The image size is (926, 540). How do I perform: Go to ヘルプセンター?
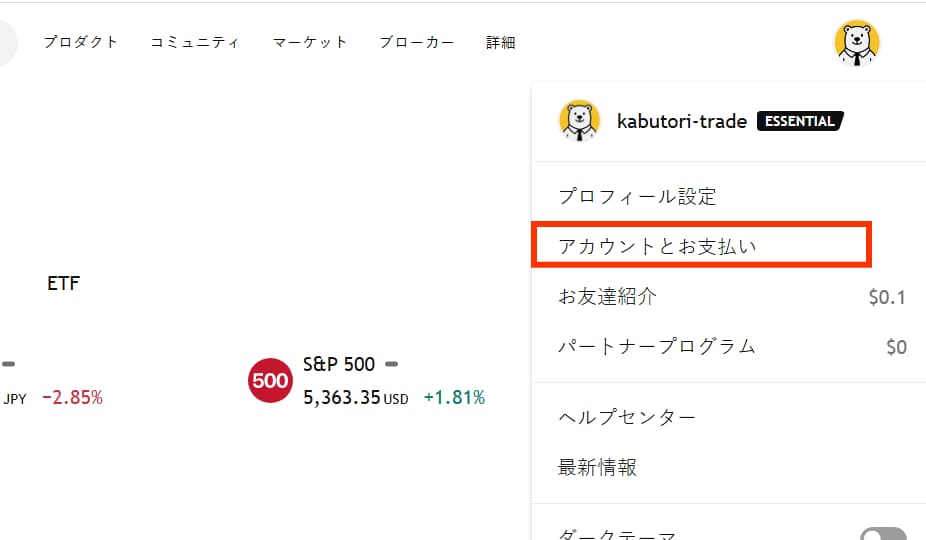pyautogui.click(x=626, y=417)
